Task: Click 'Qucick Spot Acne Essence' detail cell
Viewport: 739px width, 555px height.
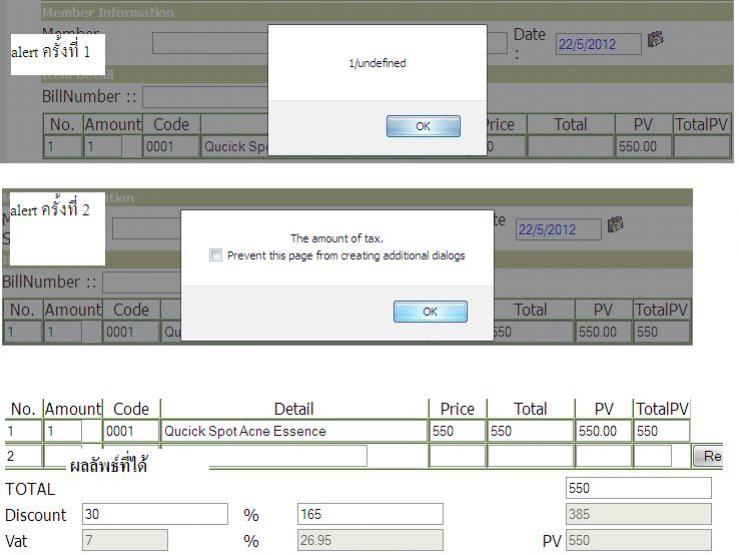Action: coord(294,431)
